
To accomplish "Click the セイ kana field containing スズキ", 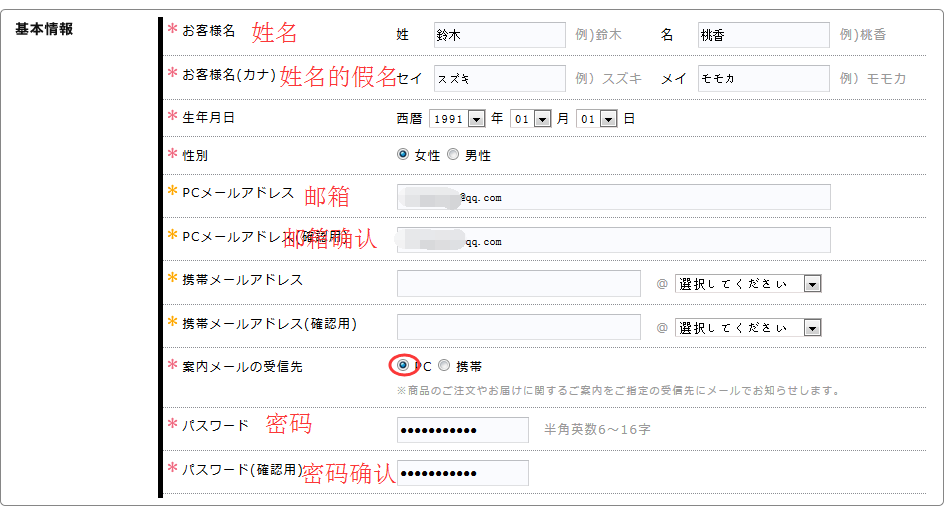I will click(499, 78).
